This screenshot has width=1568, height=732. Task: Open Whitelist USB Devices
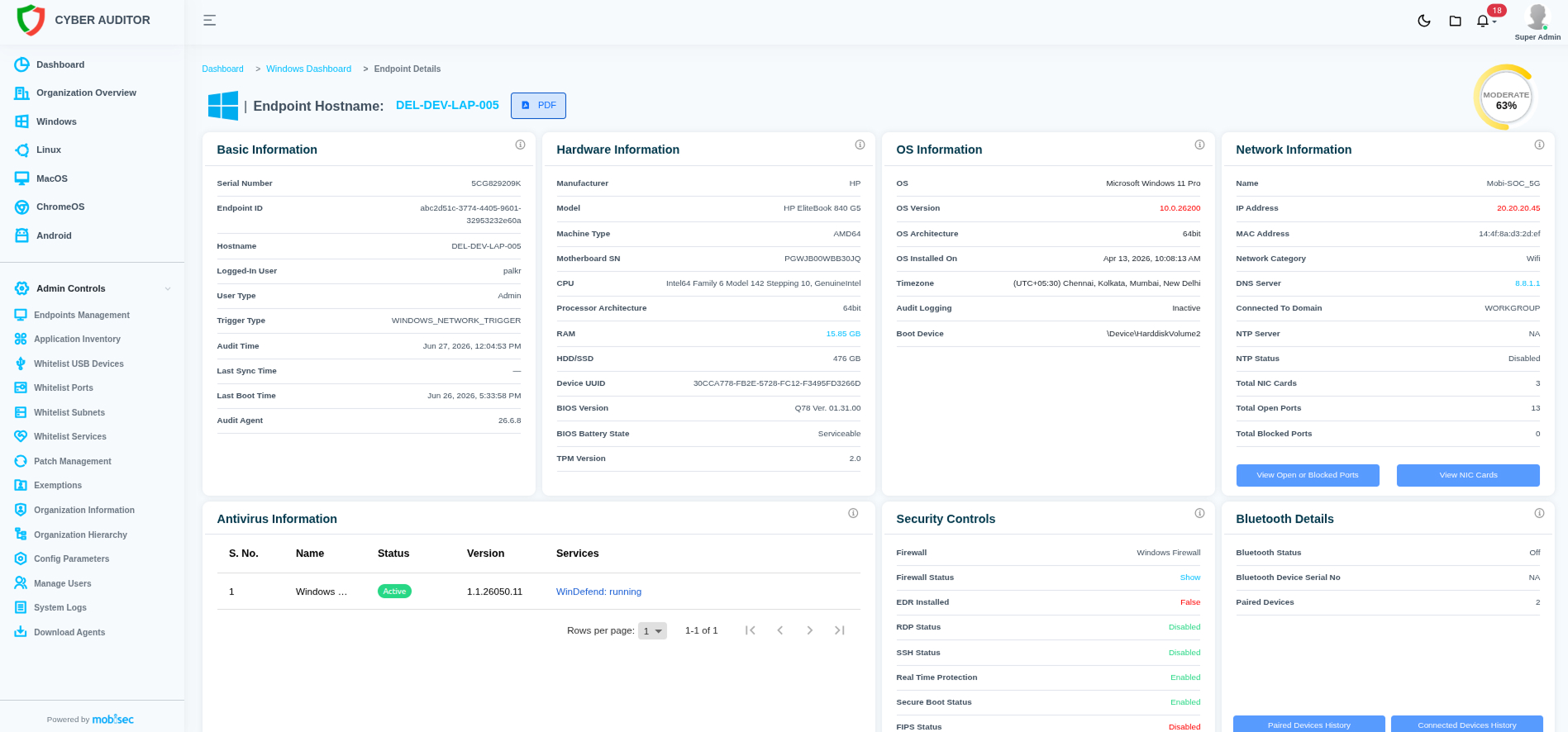pos(79,364)
